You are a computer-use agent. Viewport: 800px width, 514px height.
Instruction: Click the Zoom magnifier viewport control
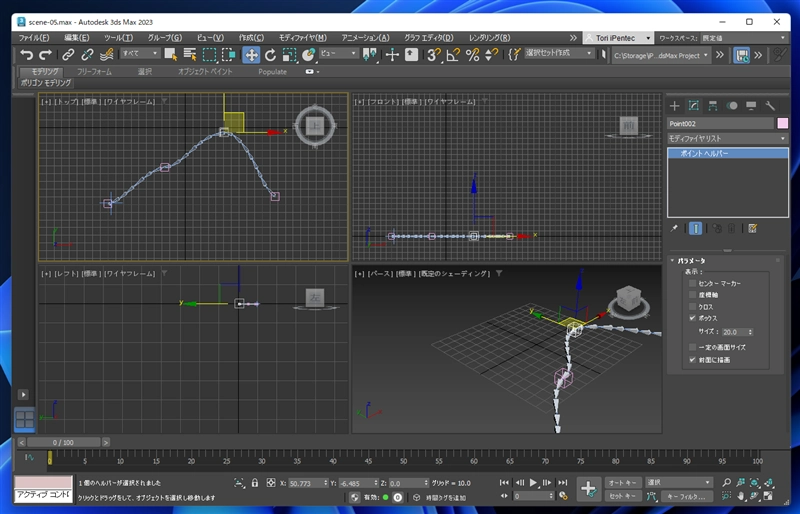pos(727,482)
